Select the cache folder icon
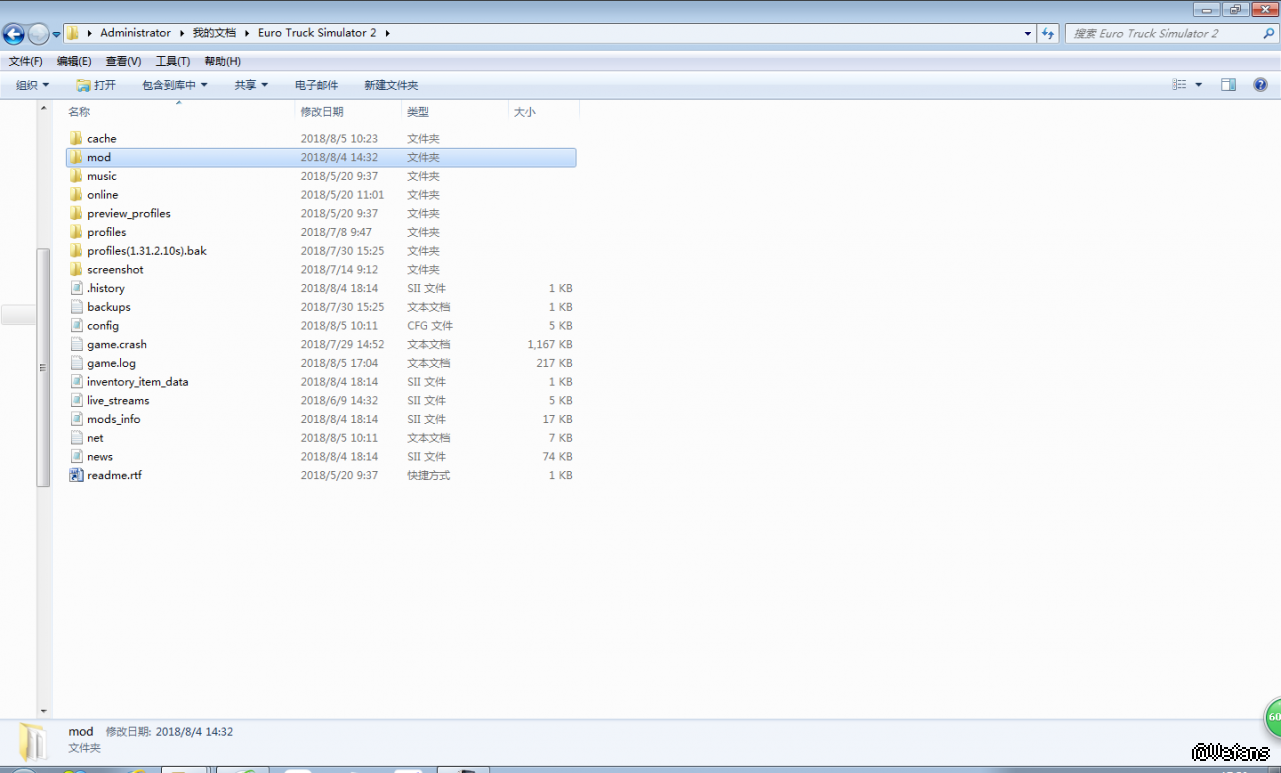The image size is (1281, 773). 76,139
